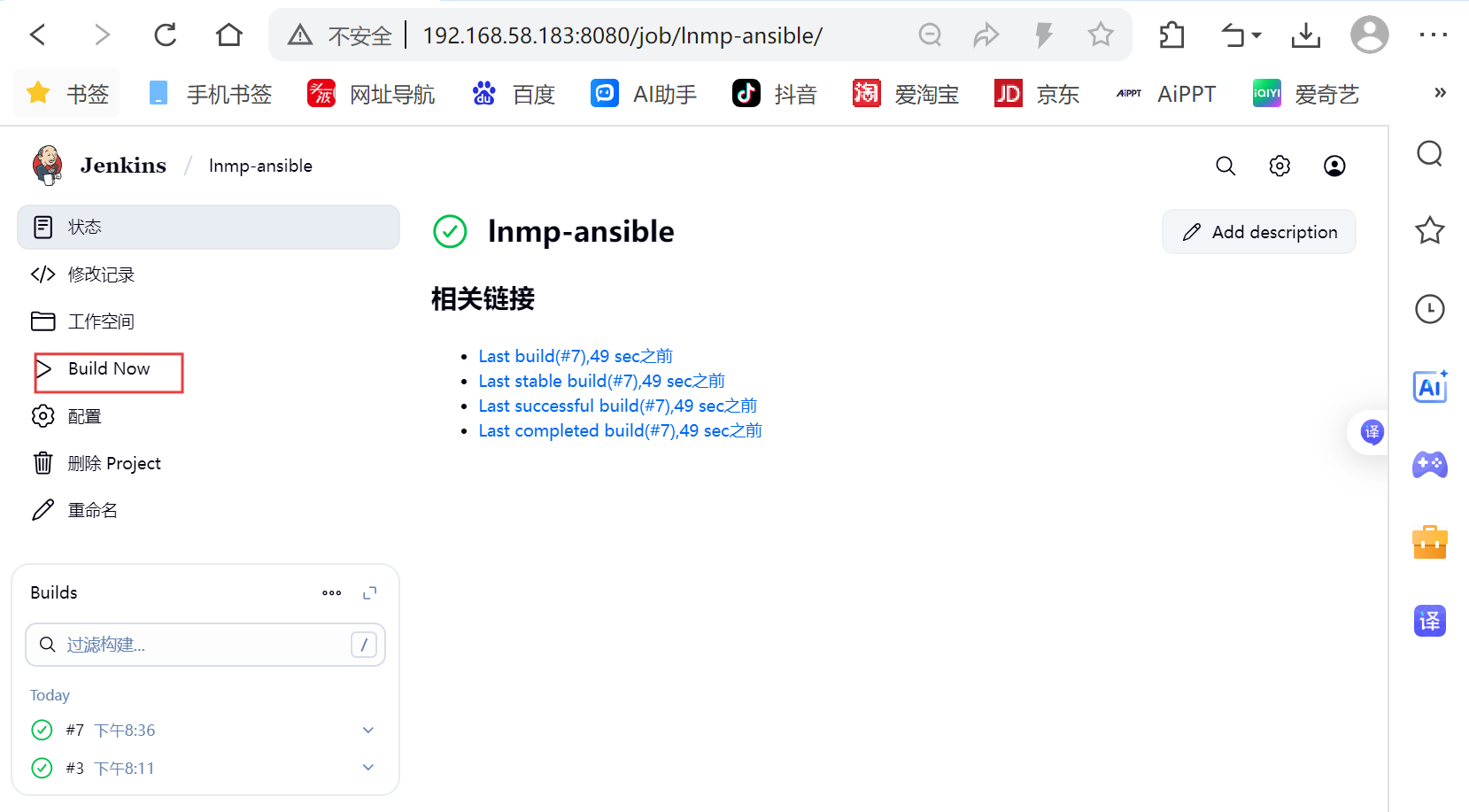The width and height of the screenshot is (1469, 812).
Task: Focus the 过滤构建 filter input
Action: pos(205,645)
